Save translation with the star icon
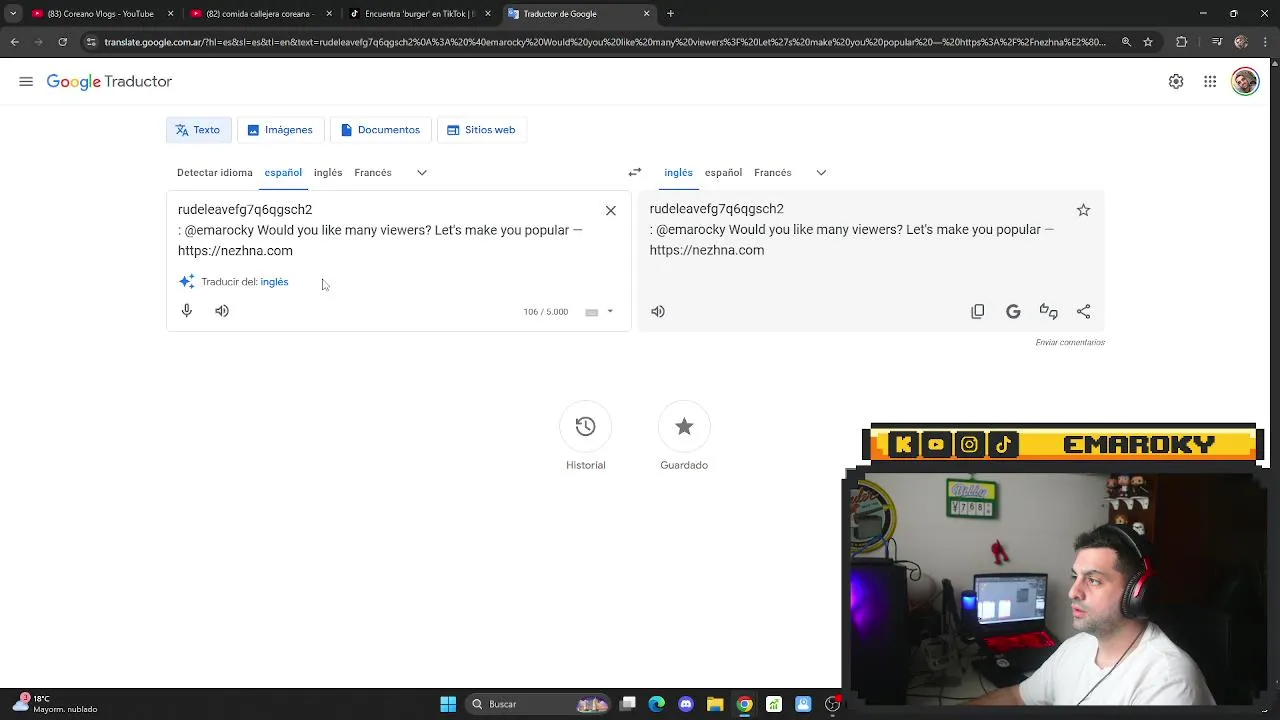Image resolution: width=1280 pixels, height=720 pixels. point(1083,210)
